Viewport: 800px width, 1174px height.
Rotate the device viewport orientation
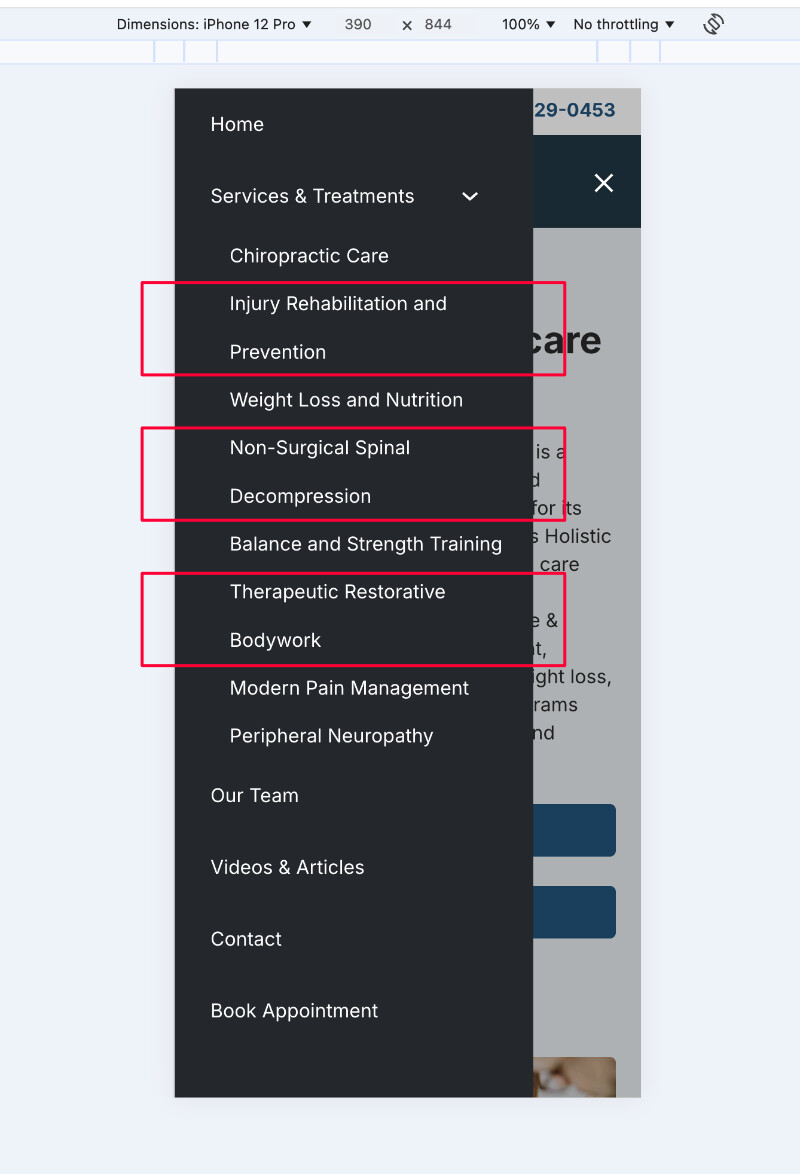point(713,24)
